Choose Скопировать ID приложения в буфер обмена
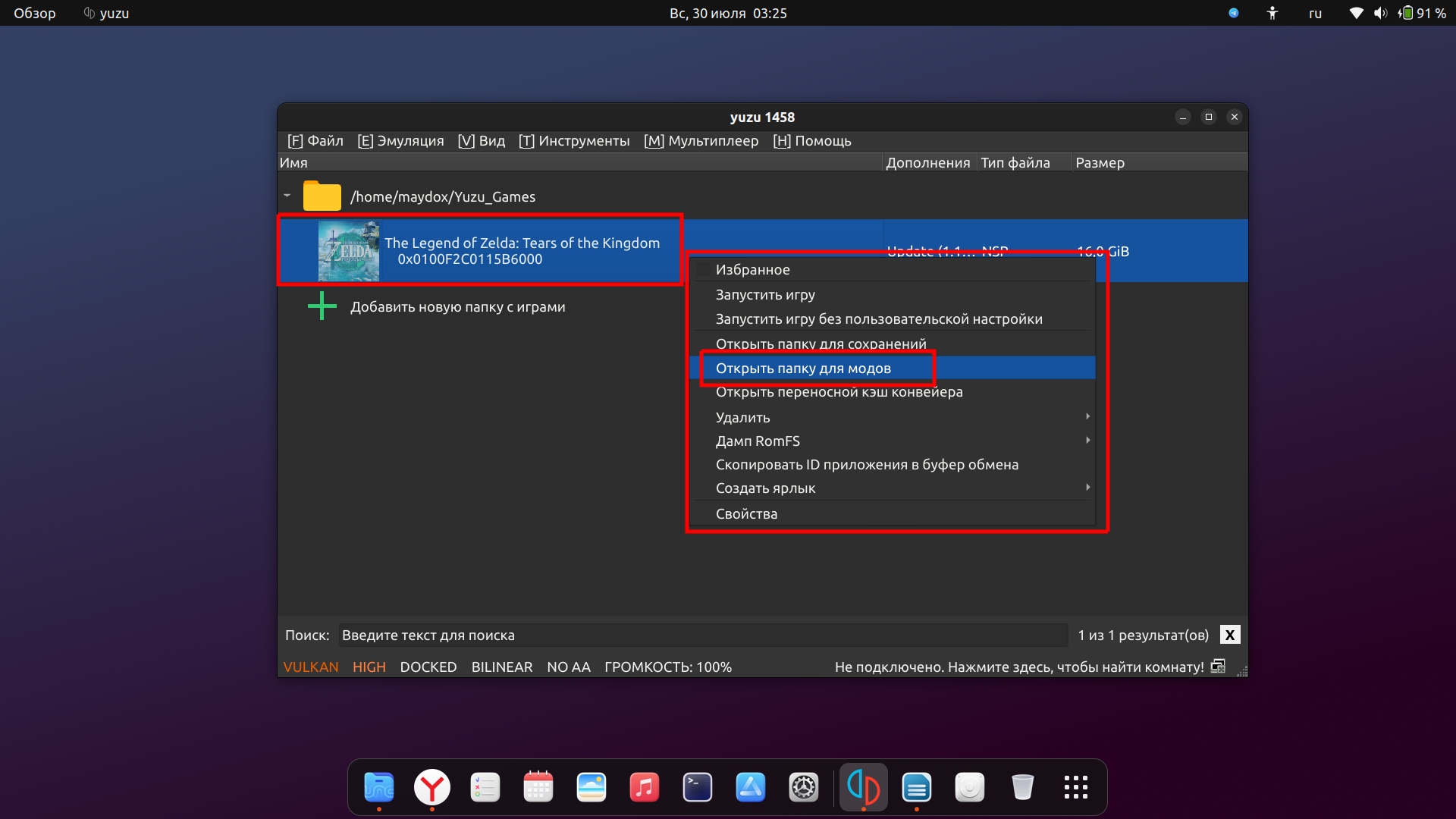1456x819 pixels. [x=893, y=464]
